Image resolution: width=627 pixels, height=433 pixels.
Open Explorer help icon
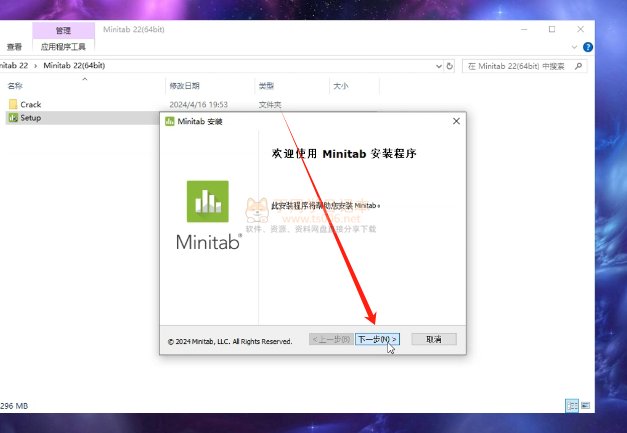click(x=588, y=47)
